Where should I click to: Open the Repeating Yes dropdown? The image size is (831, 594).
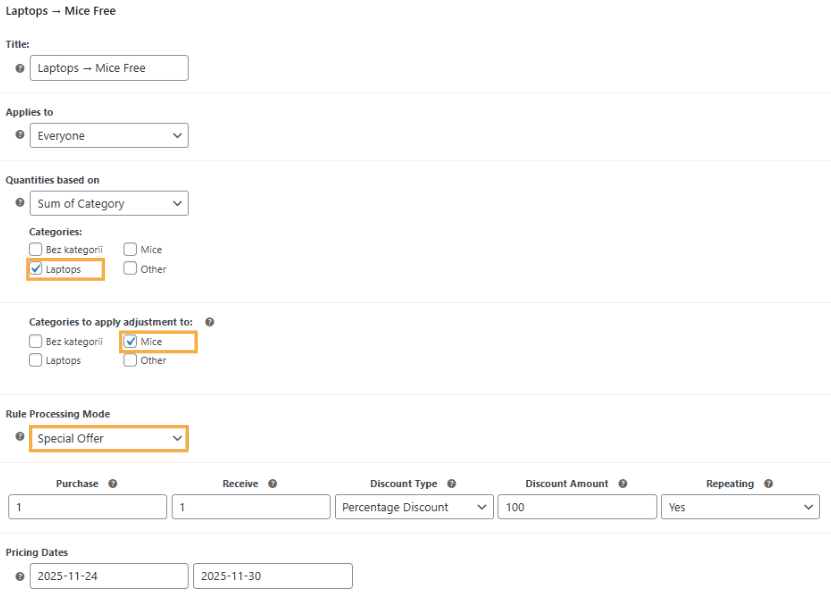740,507
